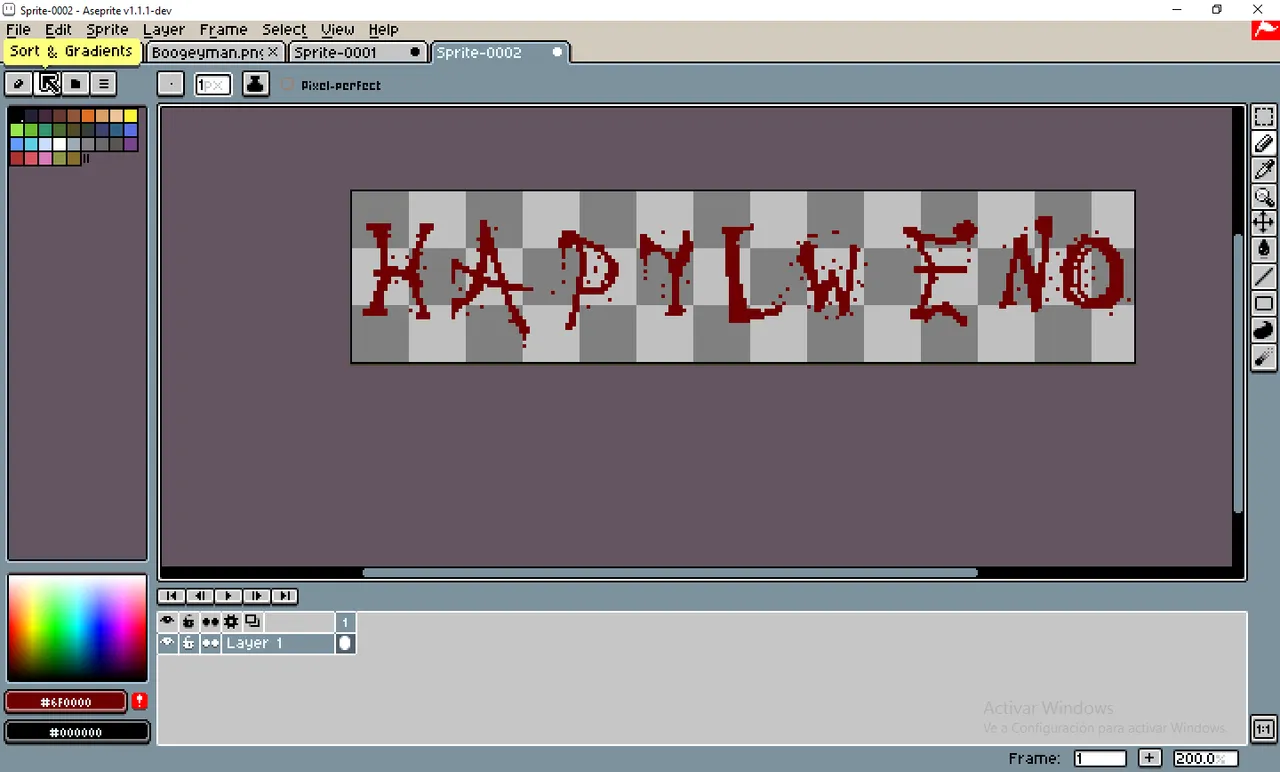Open the 200.0% zoom field

coord(1204,758)
